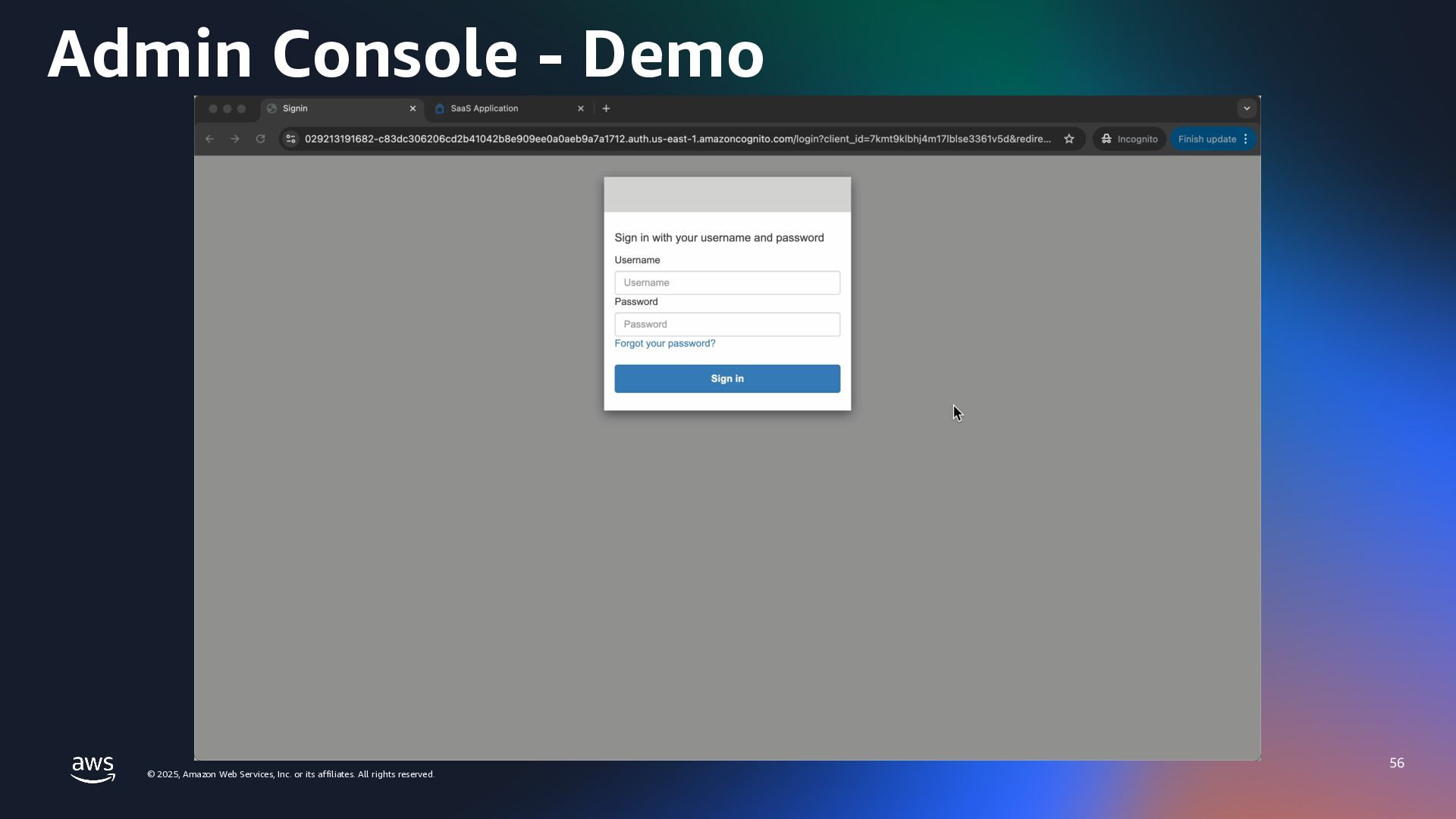Screen dimensions: 1456x819
Task: Close the Signin tab
Action: pos(413,108)
